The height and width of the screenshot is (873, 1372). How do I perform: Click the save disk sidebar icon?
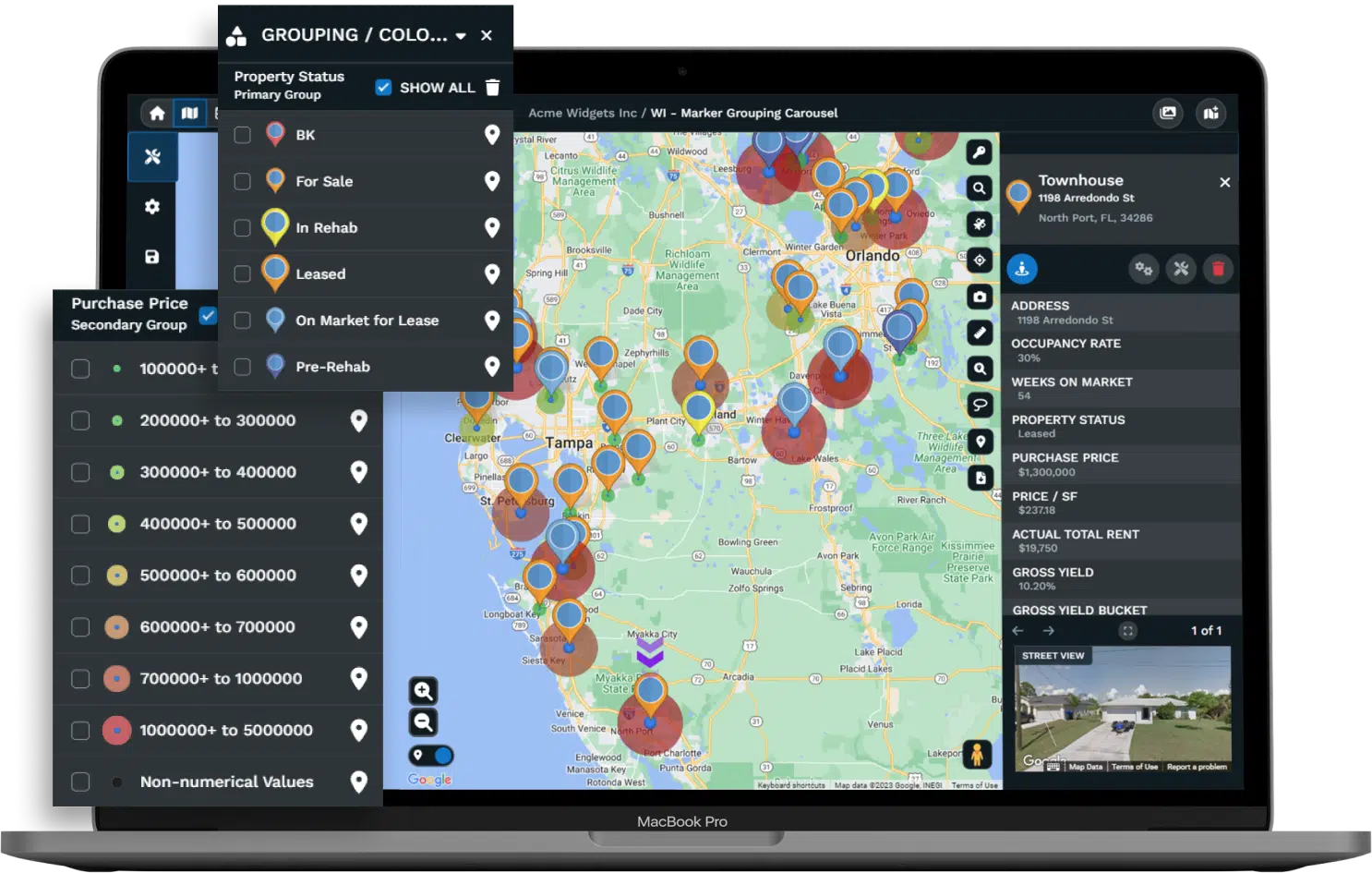[152, 257]
